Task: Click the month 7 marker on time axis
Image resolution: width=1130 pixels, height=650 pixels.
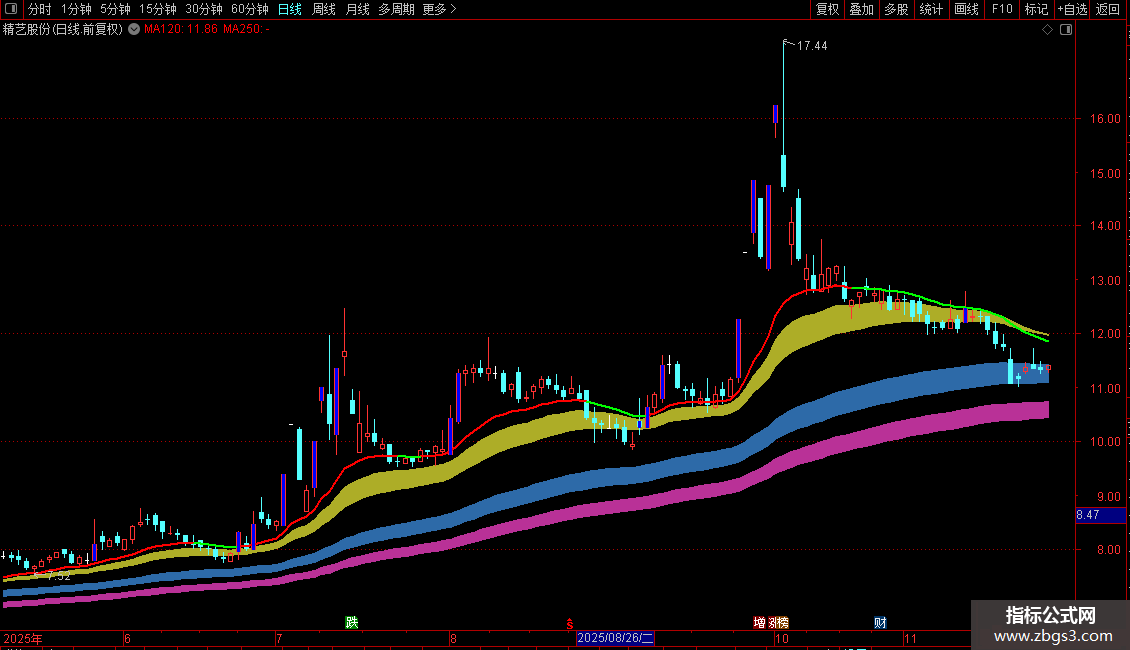Action: [278, 638]
